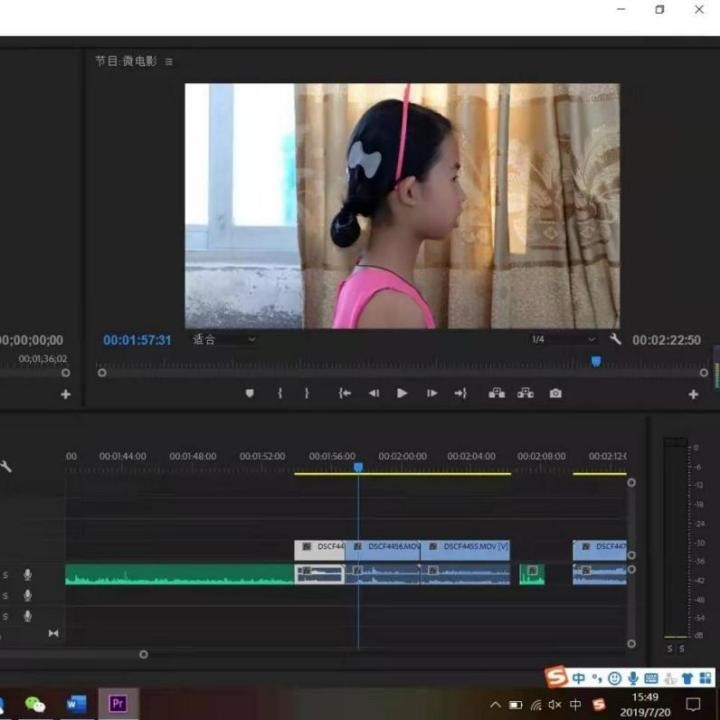Open the 适合 zoom level dropdown
This screenshot has width=720, height=720.
pos(224,339)
